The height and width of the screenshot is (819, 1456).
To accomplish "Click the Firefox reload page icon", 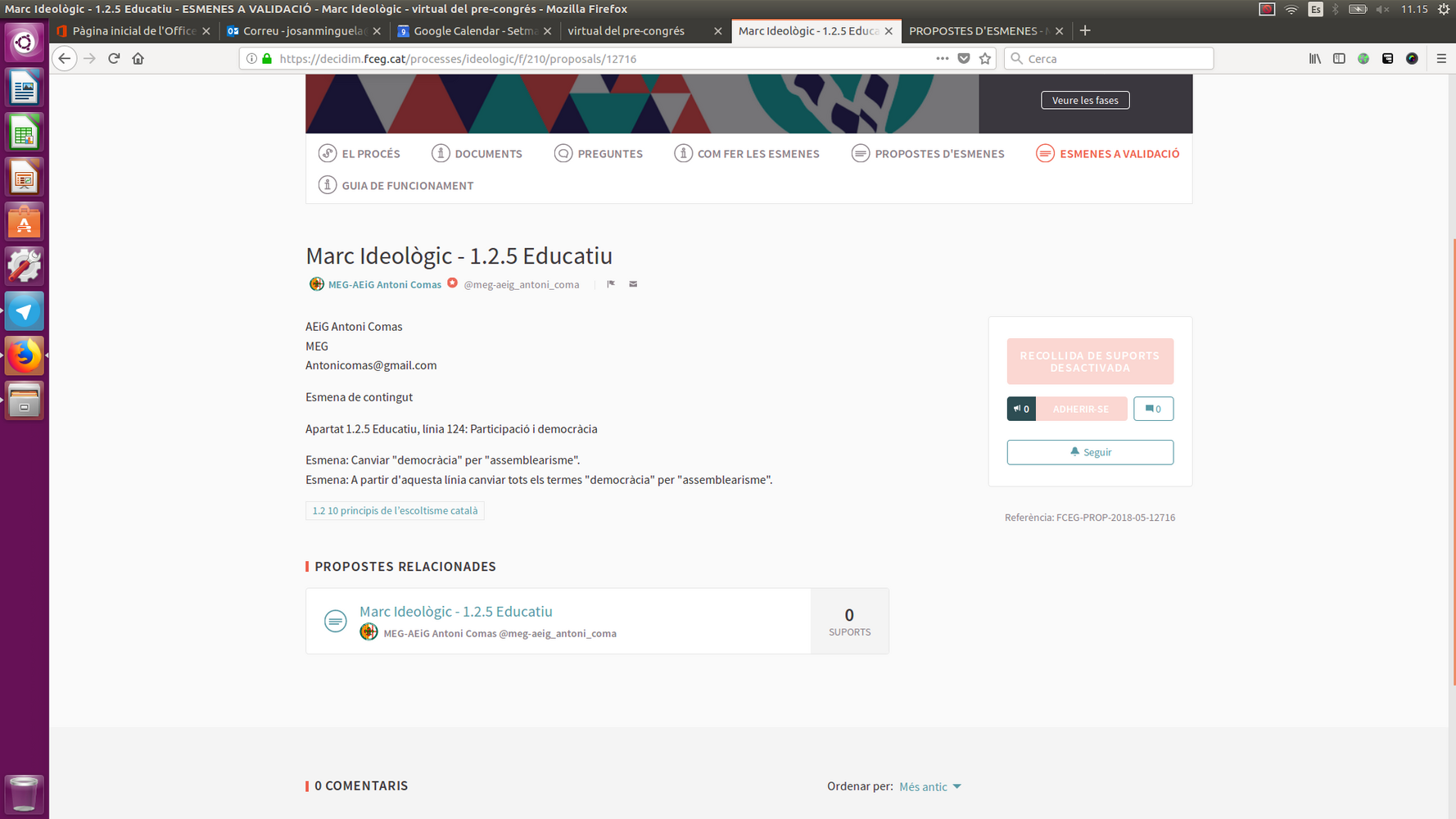I will pyautogui.click(x=114, y=58).
